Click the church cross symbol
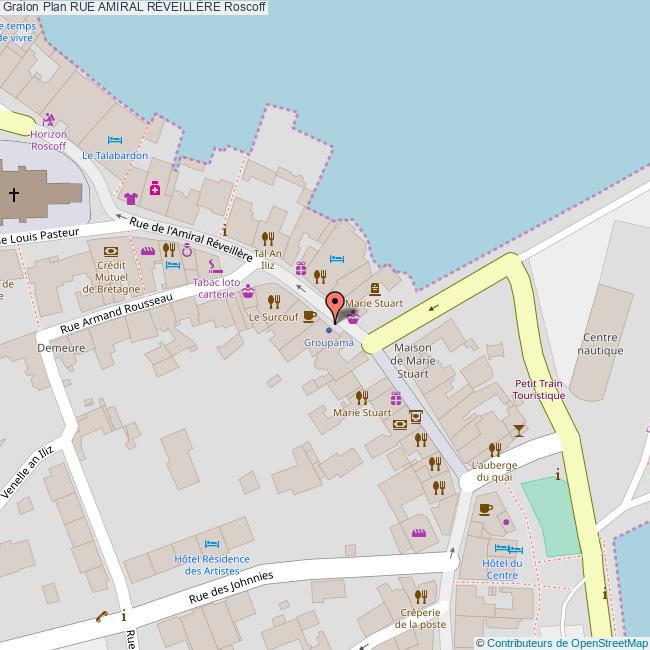Image resolution: width=650 pixels, height=650 pixels. pos(15,195)
